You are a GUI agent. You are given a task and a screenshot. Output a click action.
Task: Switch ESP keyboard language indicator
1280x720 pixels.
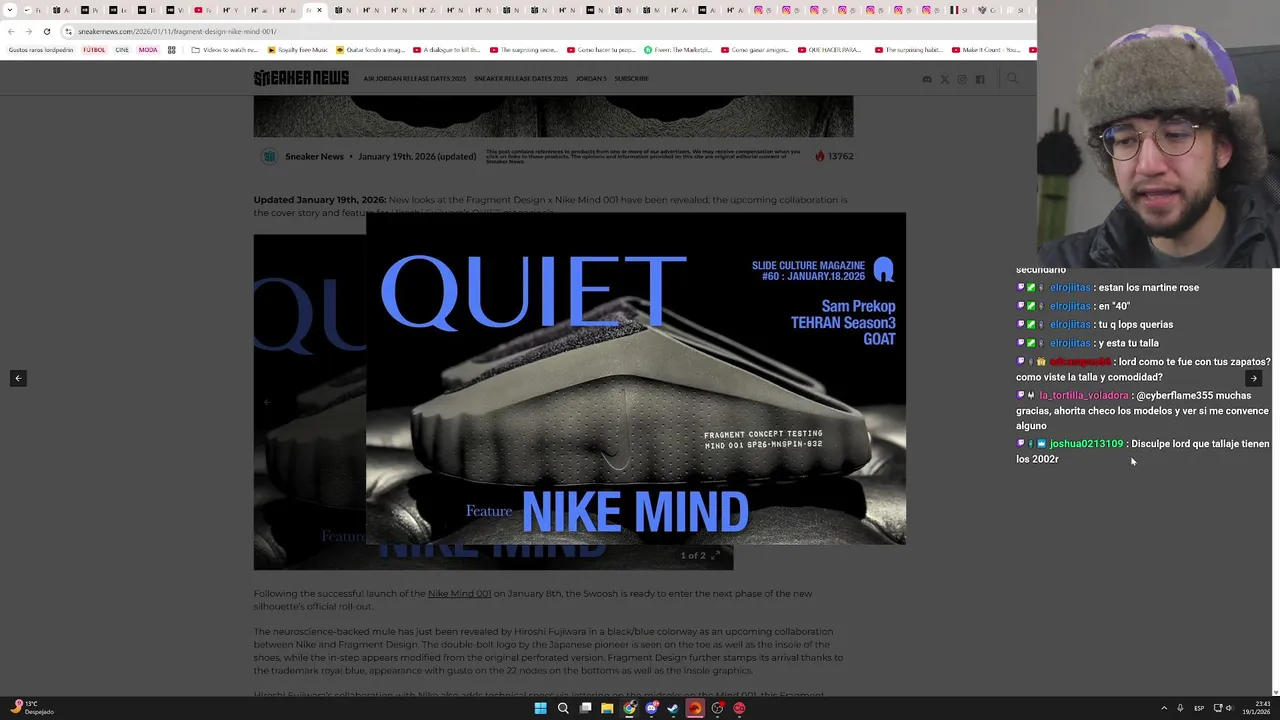click(x=1198, y=708)
